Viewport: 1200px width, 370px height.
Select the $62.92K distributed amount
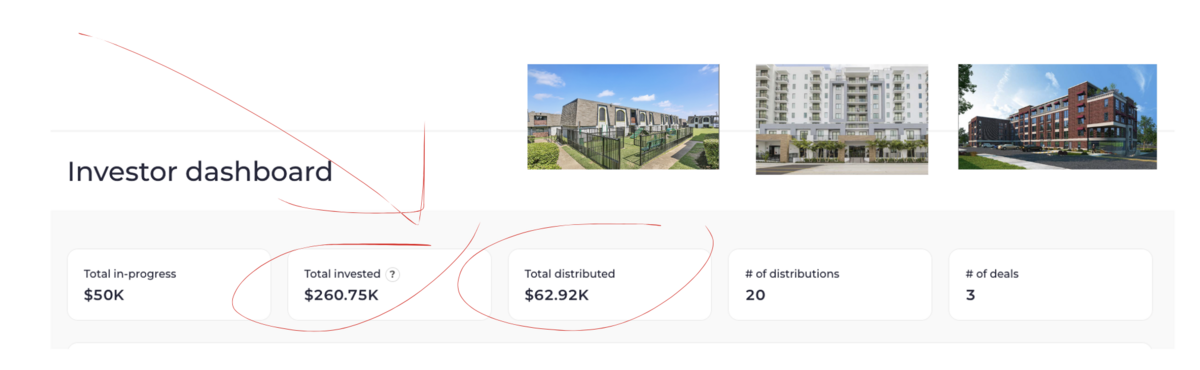click(x=557, y=296)
